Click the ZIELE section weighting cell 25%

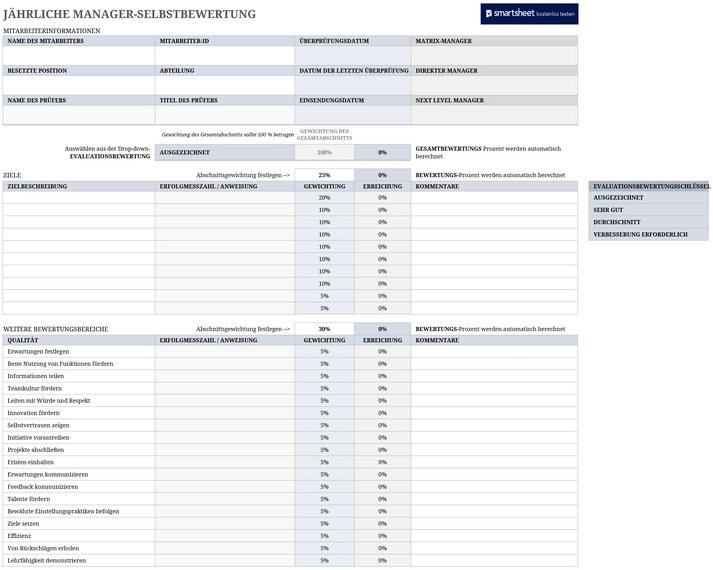click(x=324, y=175)
